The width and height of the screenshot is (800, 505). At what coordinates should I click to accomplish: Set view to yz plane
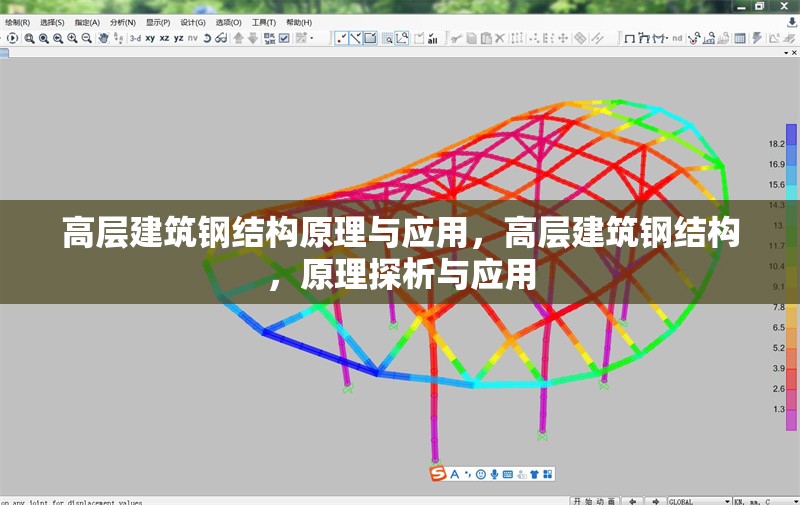coord(179,38)
